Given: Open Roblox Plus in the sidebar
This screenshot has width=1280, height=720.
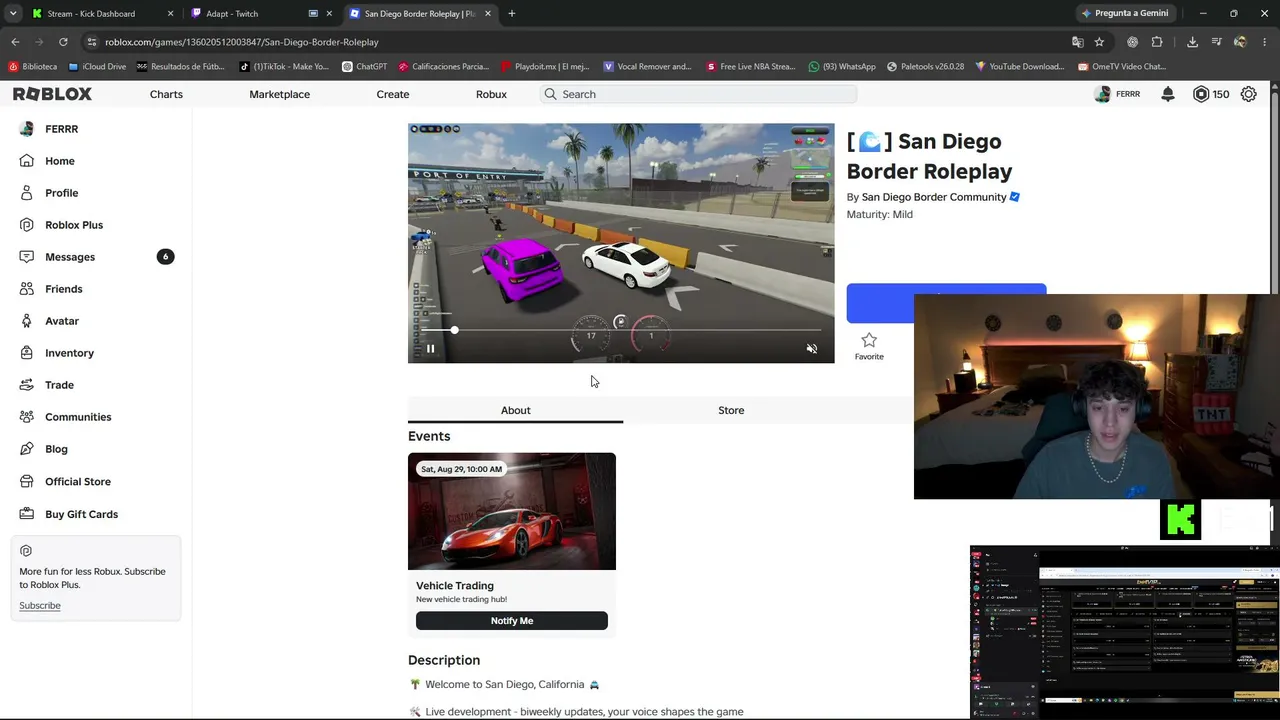Looking at the screenshot, I should click(74, 225).
